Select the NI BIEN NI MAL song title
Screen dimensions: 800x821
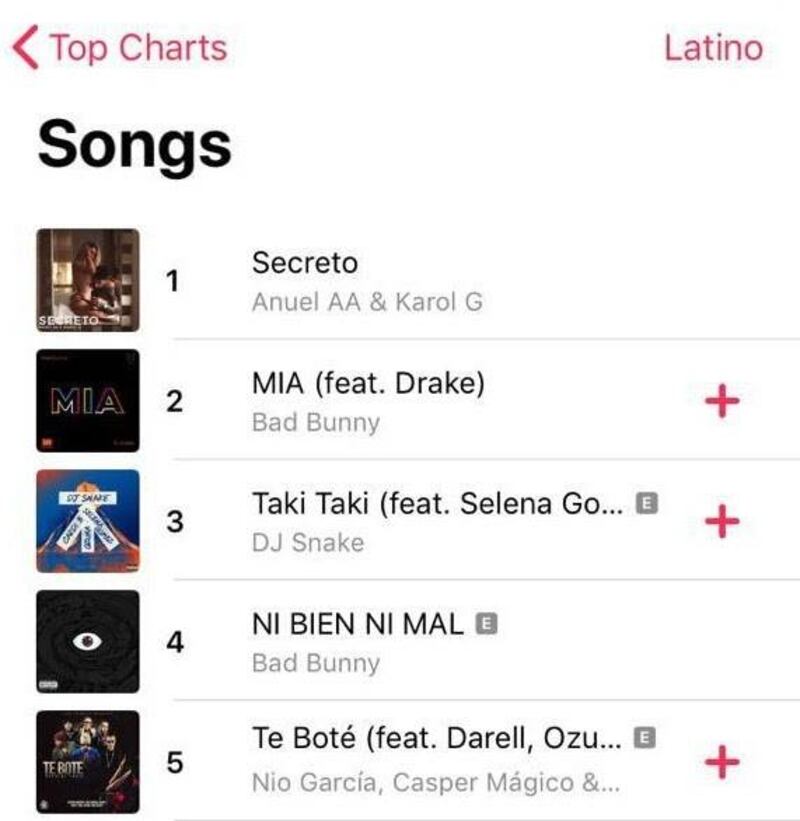tap(358, 624)
